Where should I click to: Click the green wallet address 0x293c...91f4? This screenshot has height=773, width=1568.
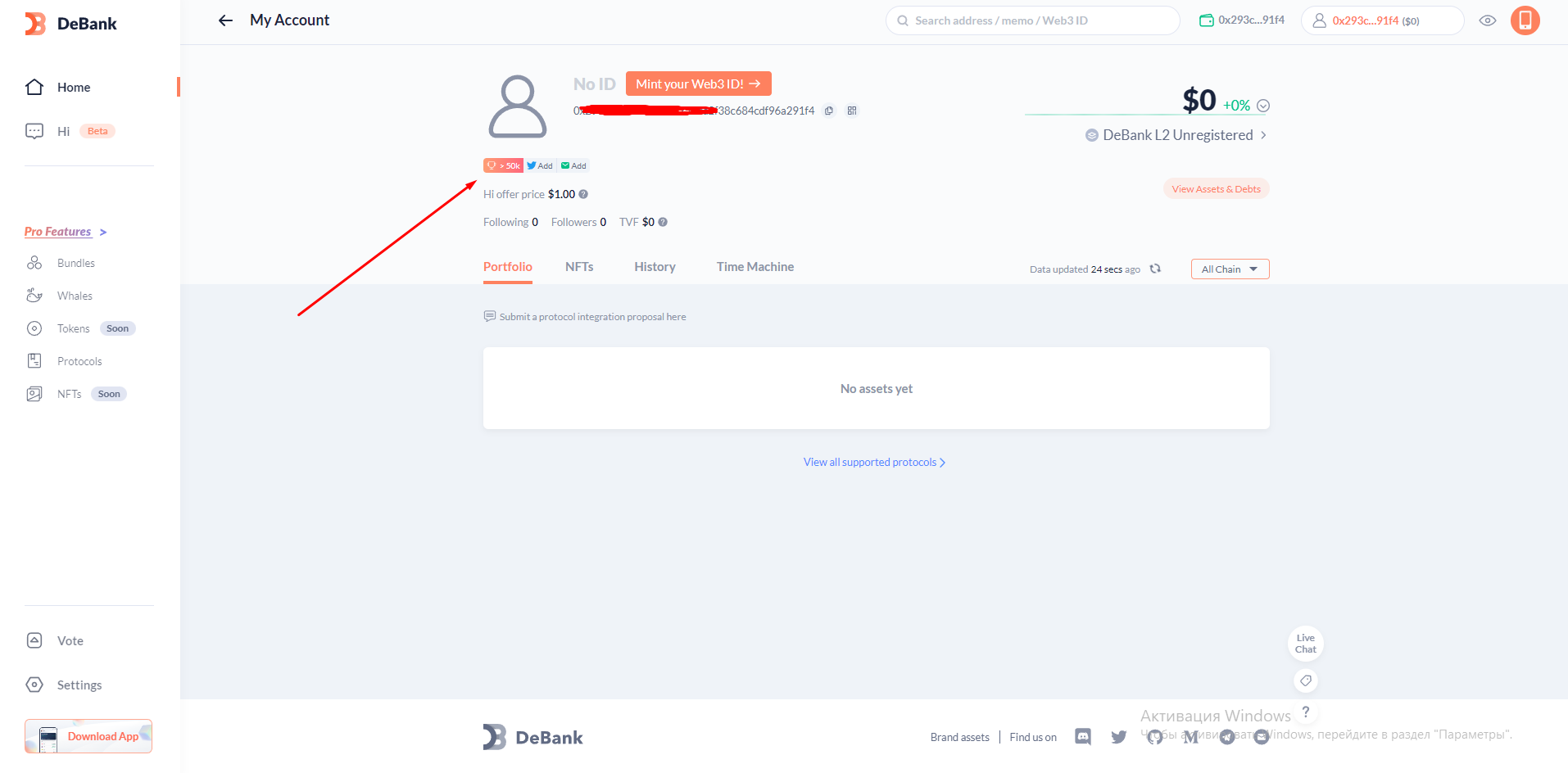click(x=1242, y=20)
